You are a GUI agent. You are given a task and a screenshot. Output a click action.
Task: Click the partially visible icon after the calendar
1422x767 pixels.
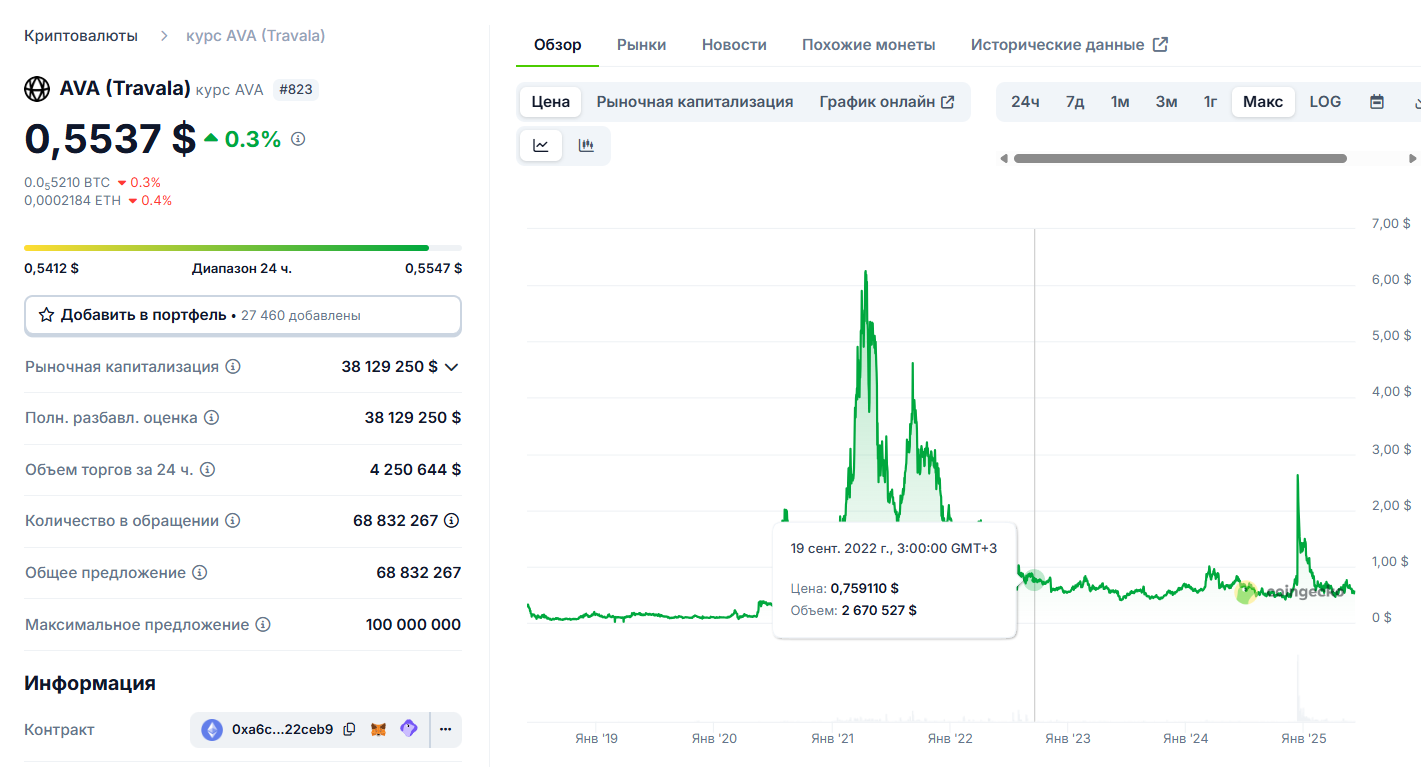coord(1416,102)
